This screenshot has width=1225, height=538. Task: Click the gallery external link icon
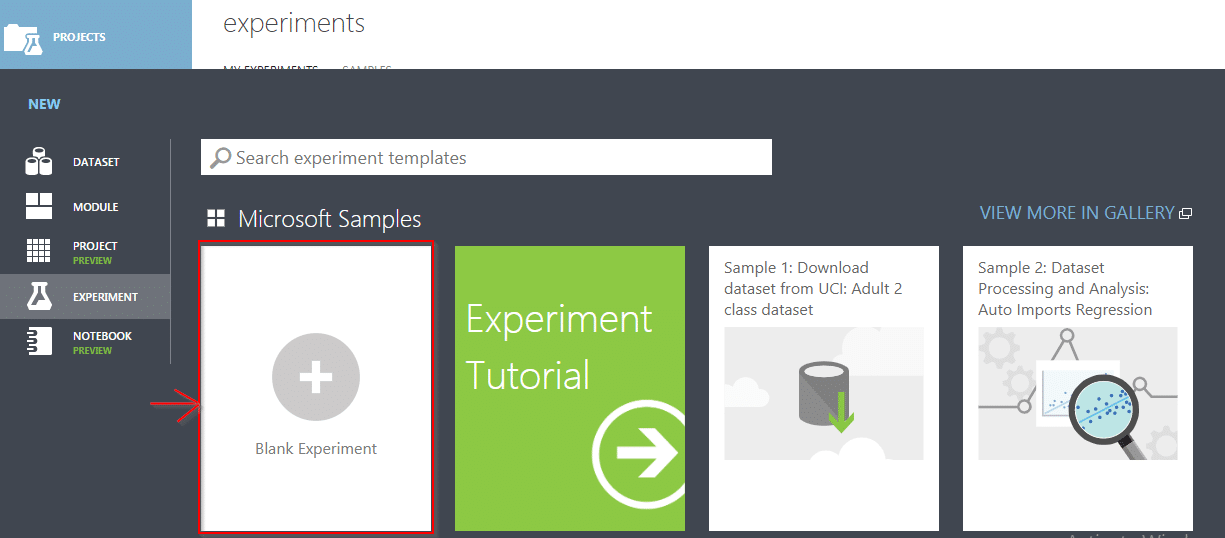click(x=1186, y=213)
